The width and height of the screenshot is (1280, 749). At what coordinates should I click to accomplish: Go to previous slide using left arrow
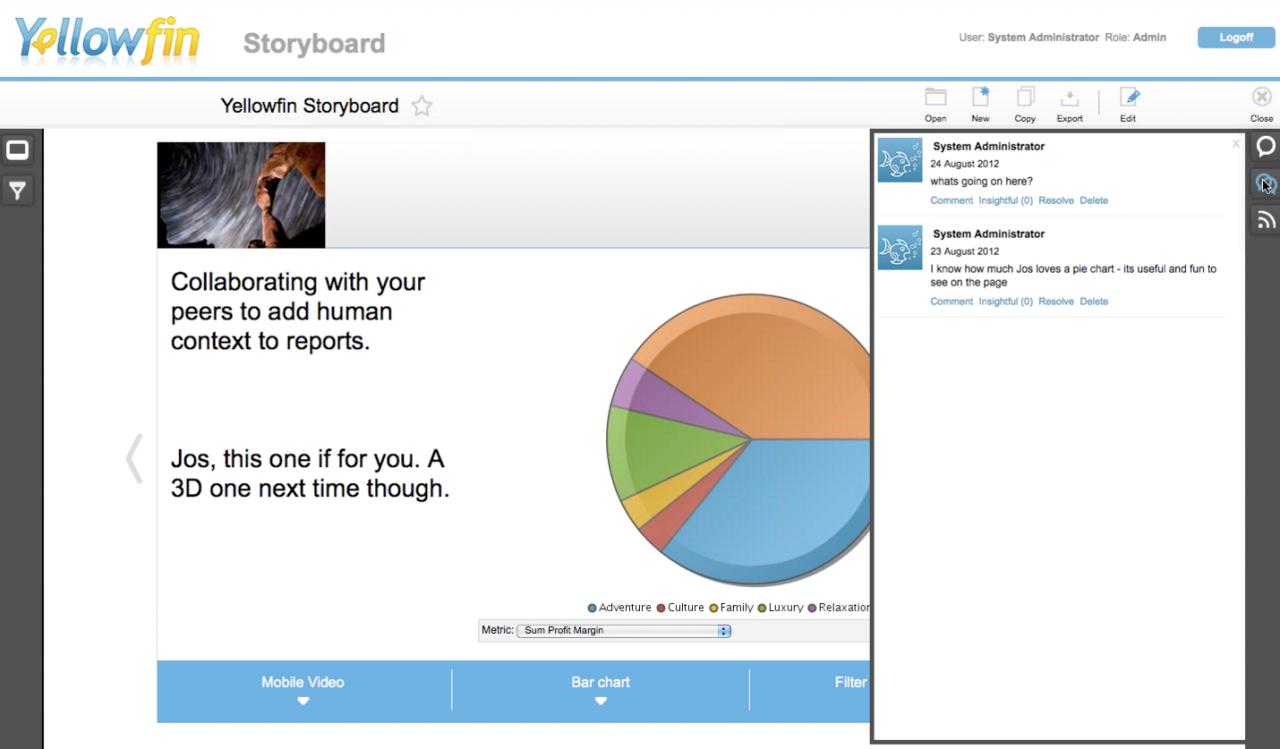(x=134, y=459)
